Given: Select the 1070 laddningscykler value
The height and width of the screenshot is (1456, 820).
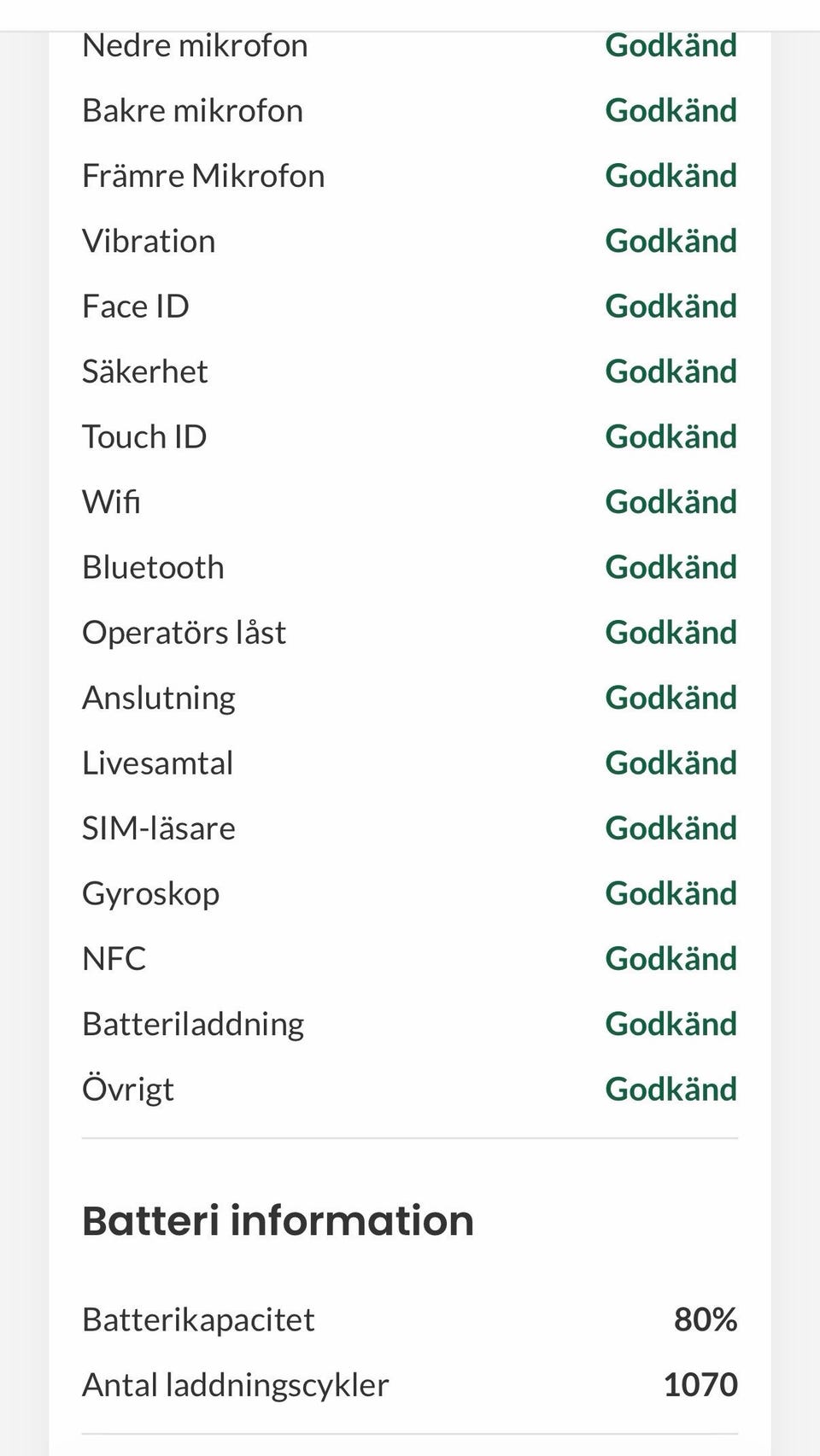Looking at the screenshot, I should point(700,1385).
